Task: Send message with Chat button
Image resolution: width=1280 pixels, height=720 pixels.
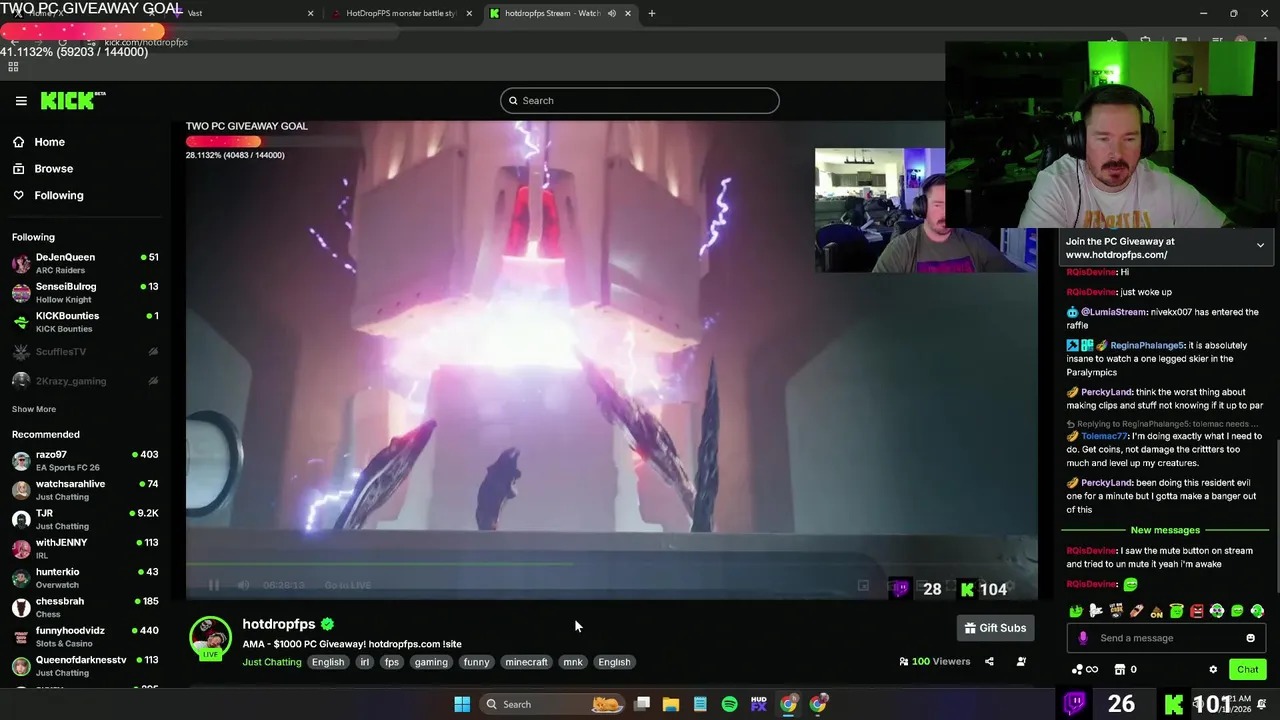Action: (1247, 670)
